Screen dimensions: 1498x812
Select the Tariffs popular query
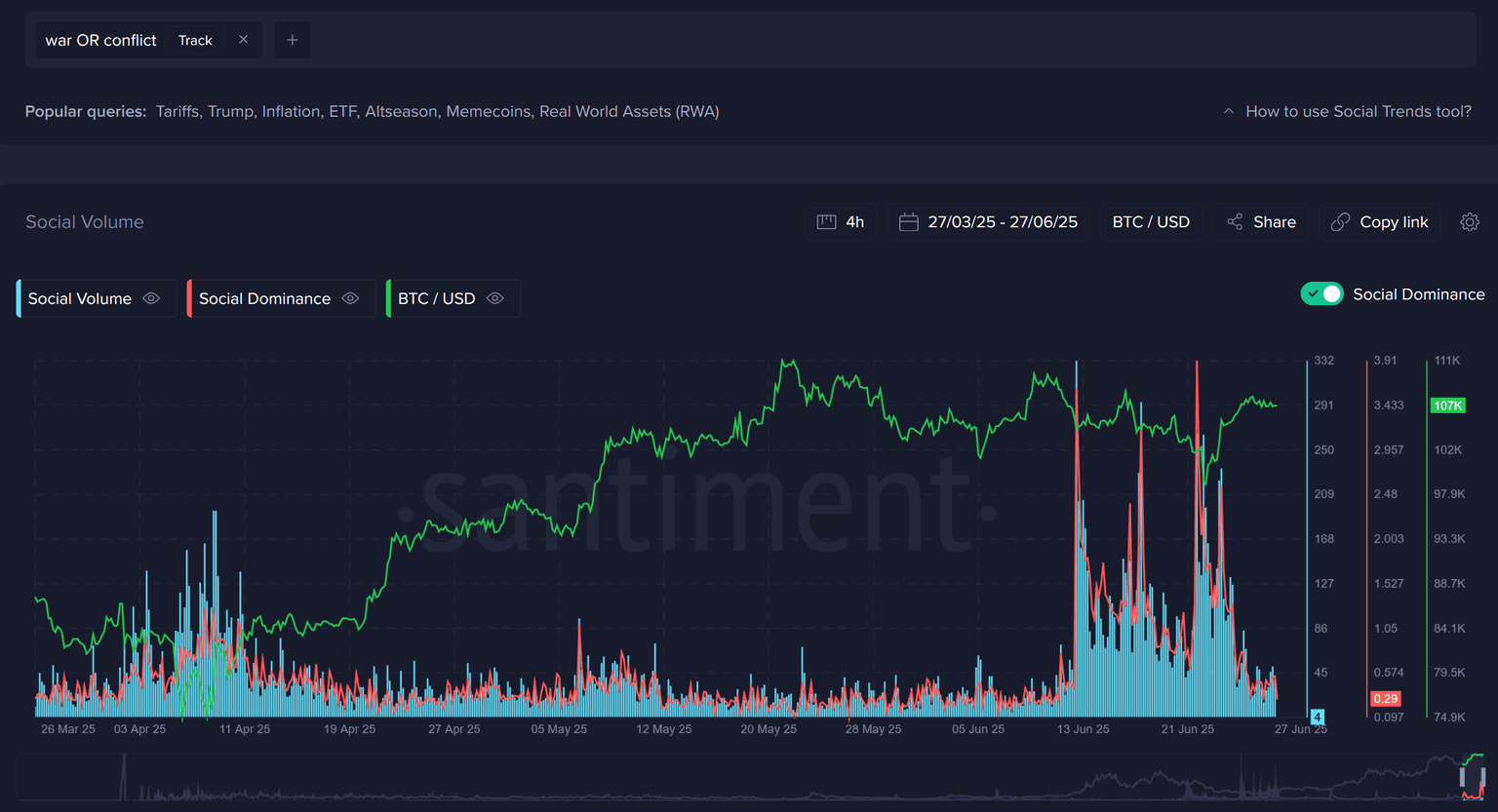pos(177,111)
